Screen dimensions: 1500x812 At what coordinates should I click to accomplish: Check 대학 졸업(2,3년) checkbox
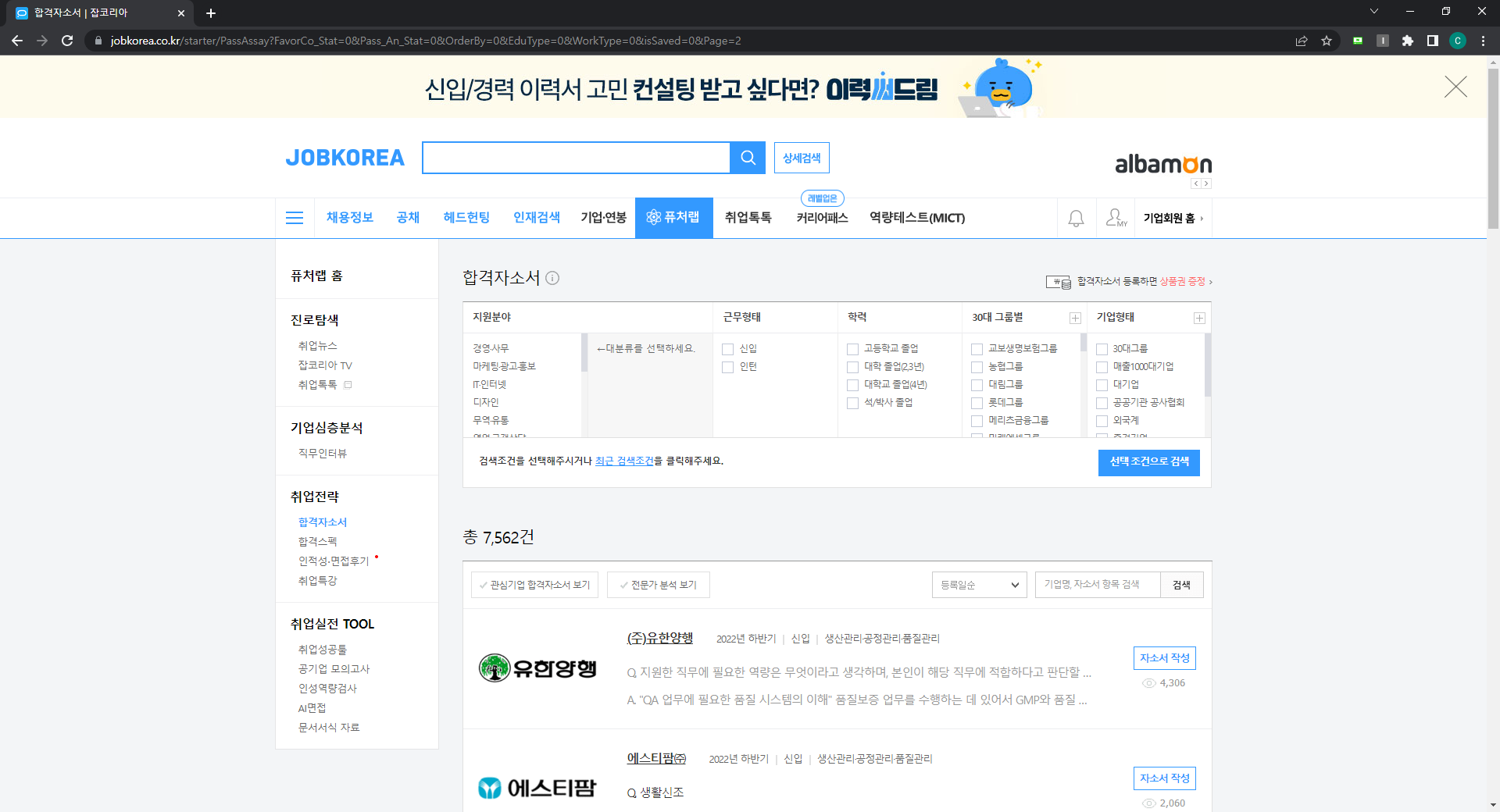tap(852, 367)
